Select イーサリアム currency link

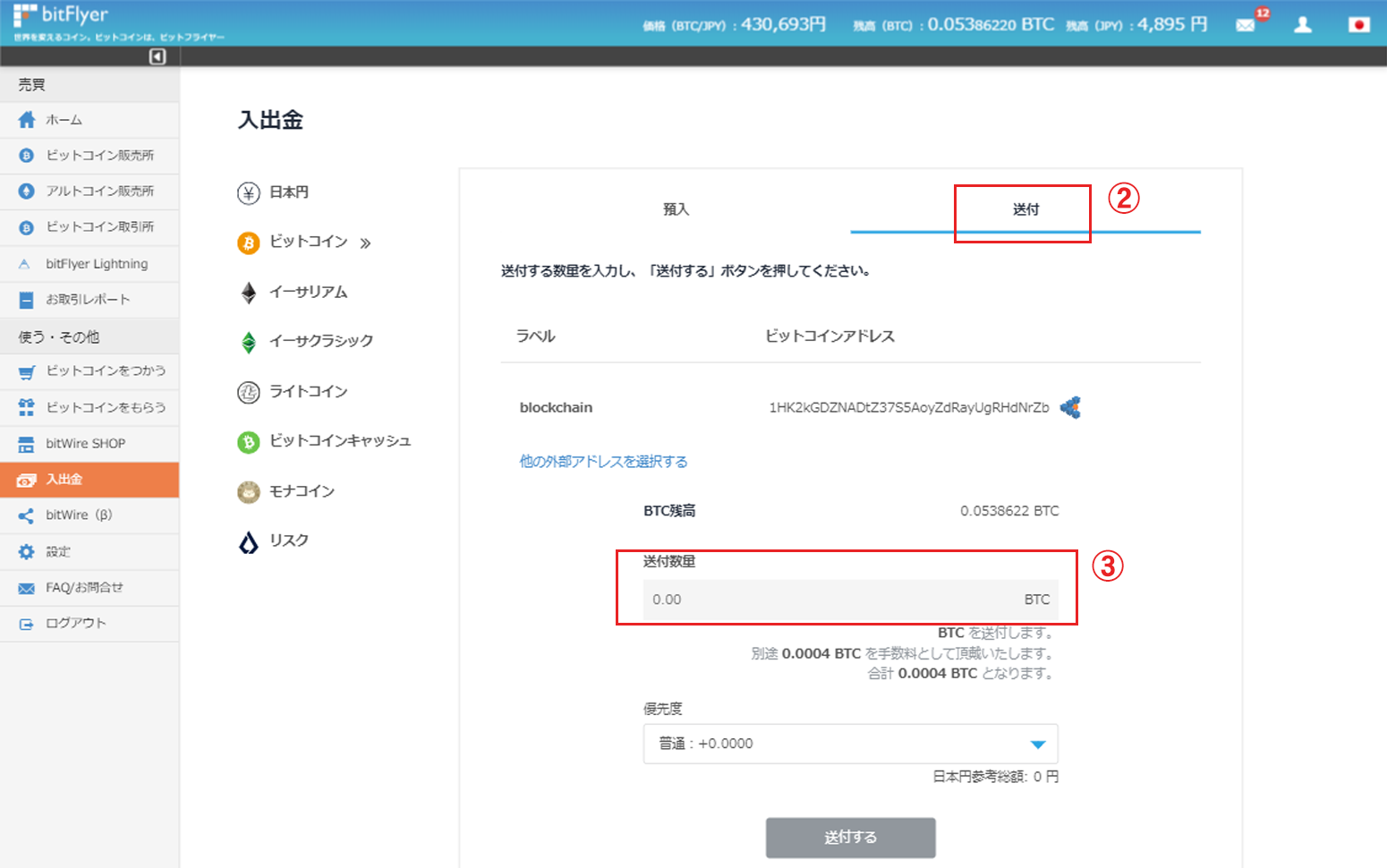pos(309,293)
